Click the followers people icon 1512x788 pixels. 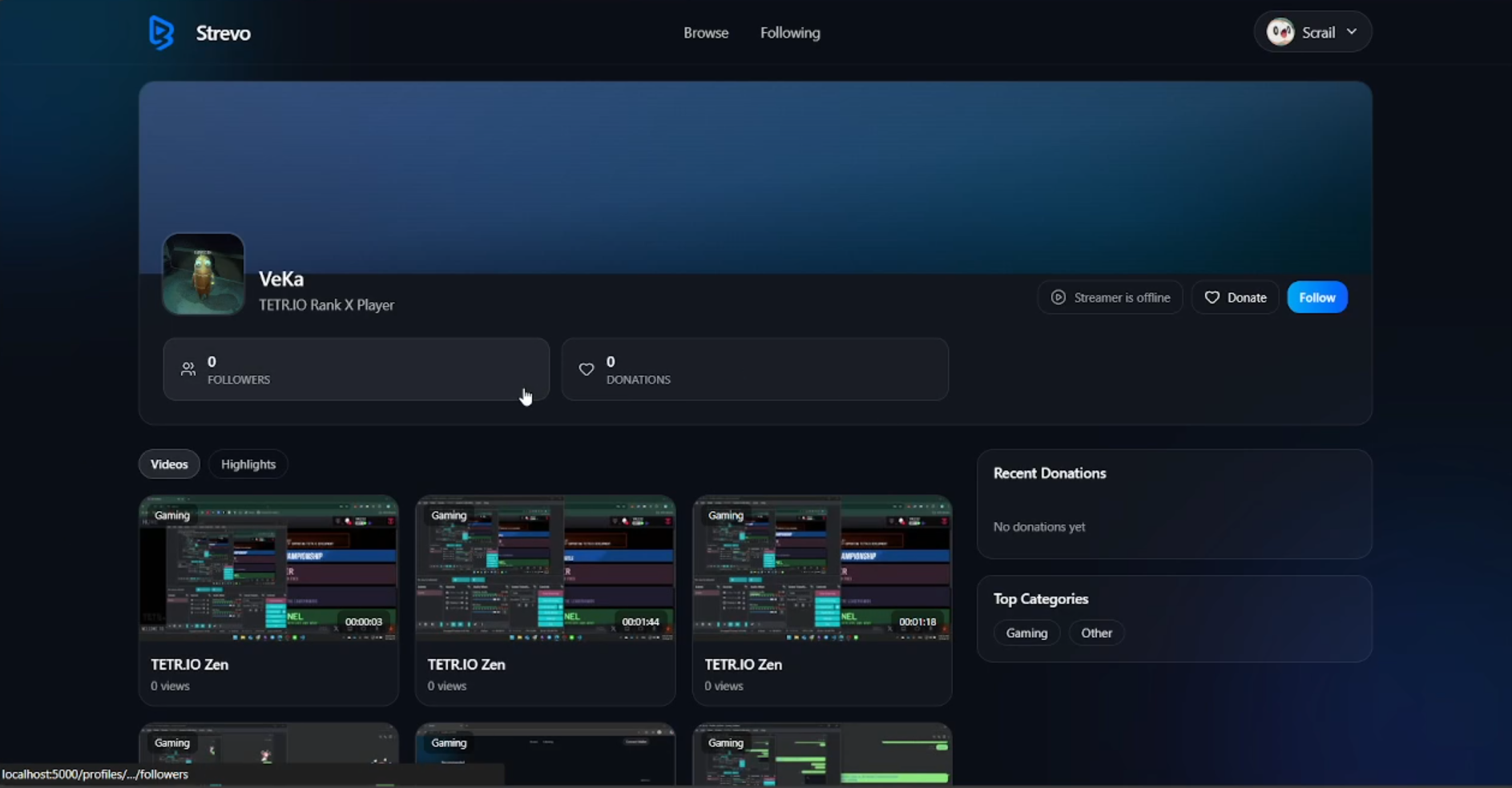[188, 369]
